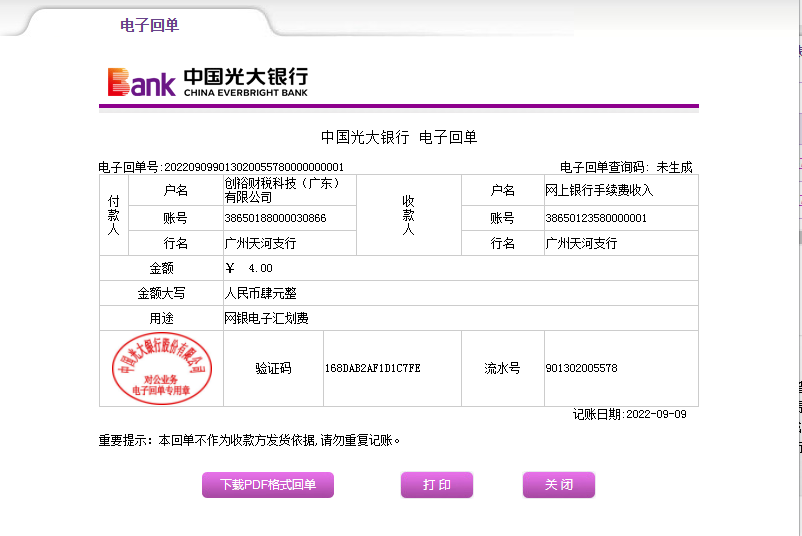Click the receipt number 2022090990130200557800000000001
Image resolution: width=802 pixels, height=536 pixels.
tap(253, 167)
